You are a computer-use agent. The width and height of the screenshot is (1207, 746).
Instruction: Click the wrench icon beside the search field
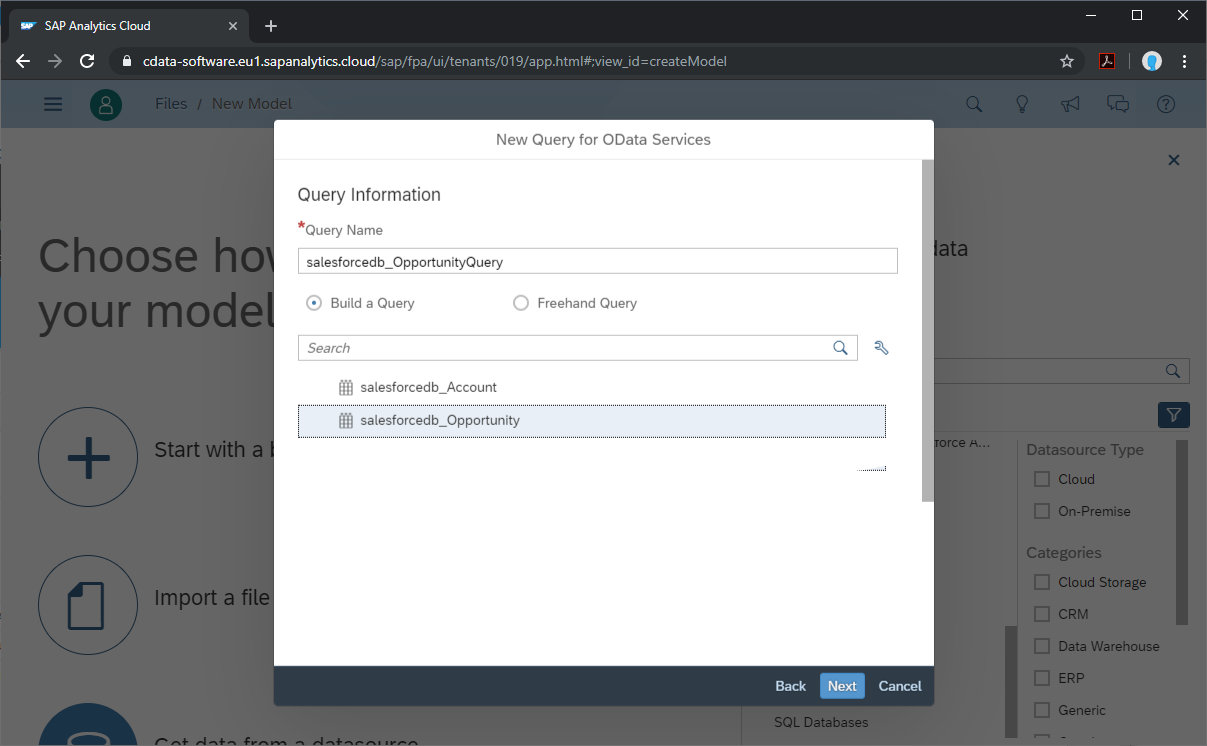881,347
